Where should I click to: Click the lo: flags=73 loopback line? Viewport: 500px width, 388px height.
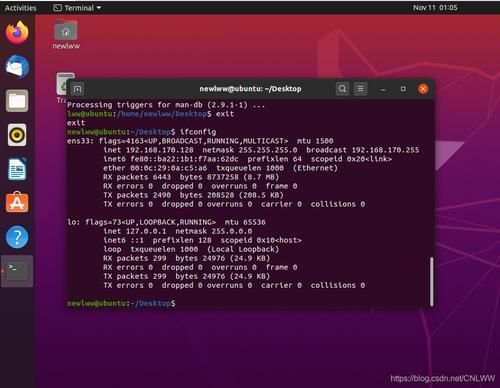click(x=166, y=222)
